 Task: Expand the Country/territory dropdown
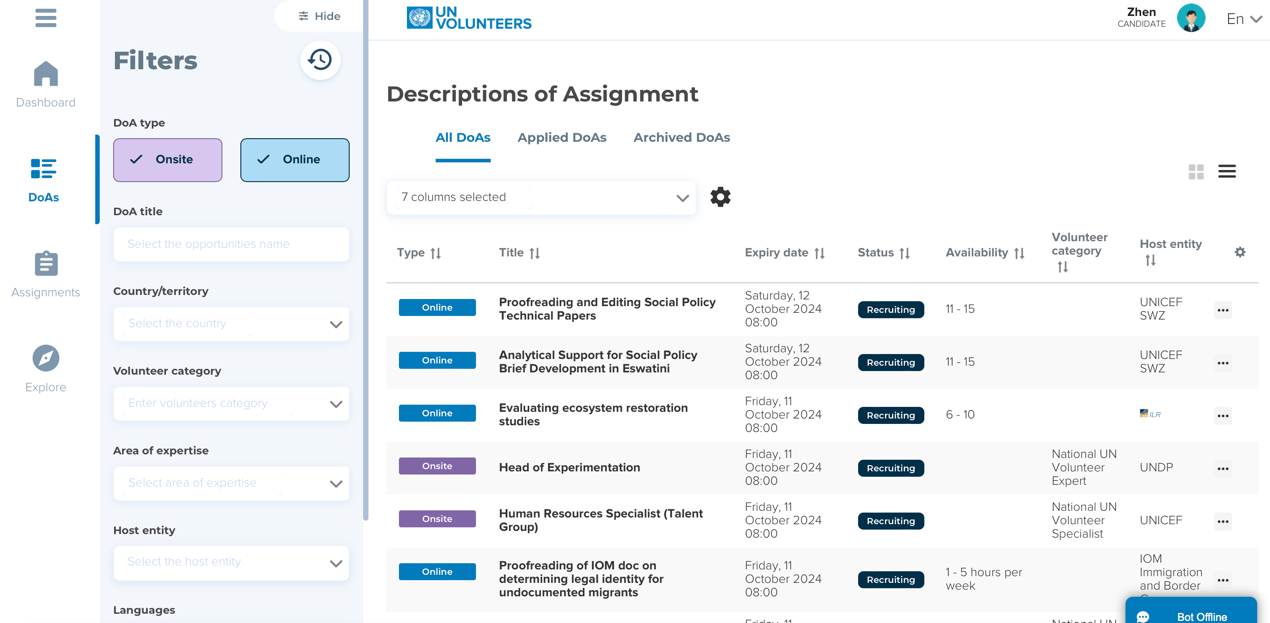coord(231,324)
